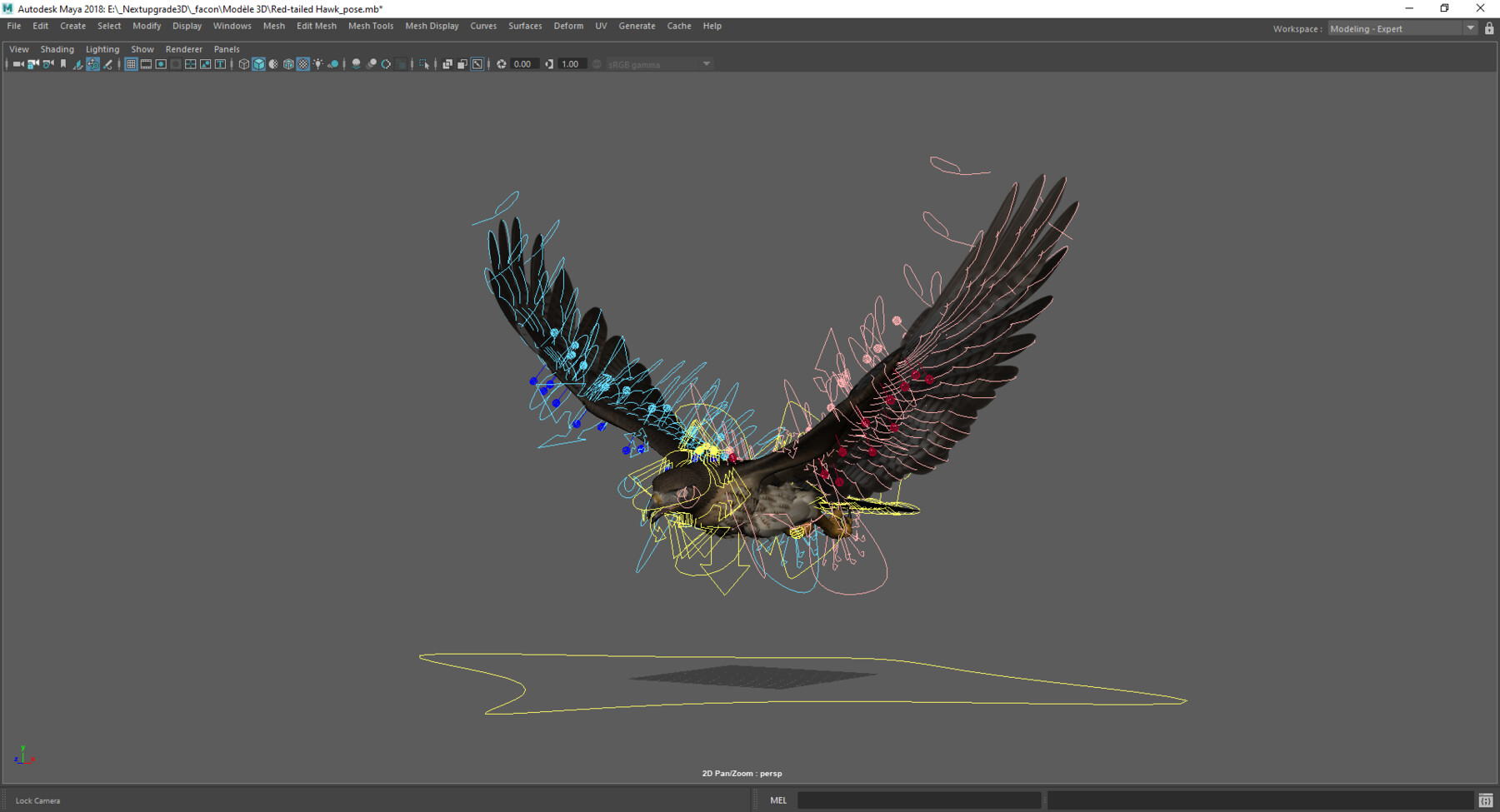Toggle the X-Ray Joints icon

(477, 64)
